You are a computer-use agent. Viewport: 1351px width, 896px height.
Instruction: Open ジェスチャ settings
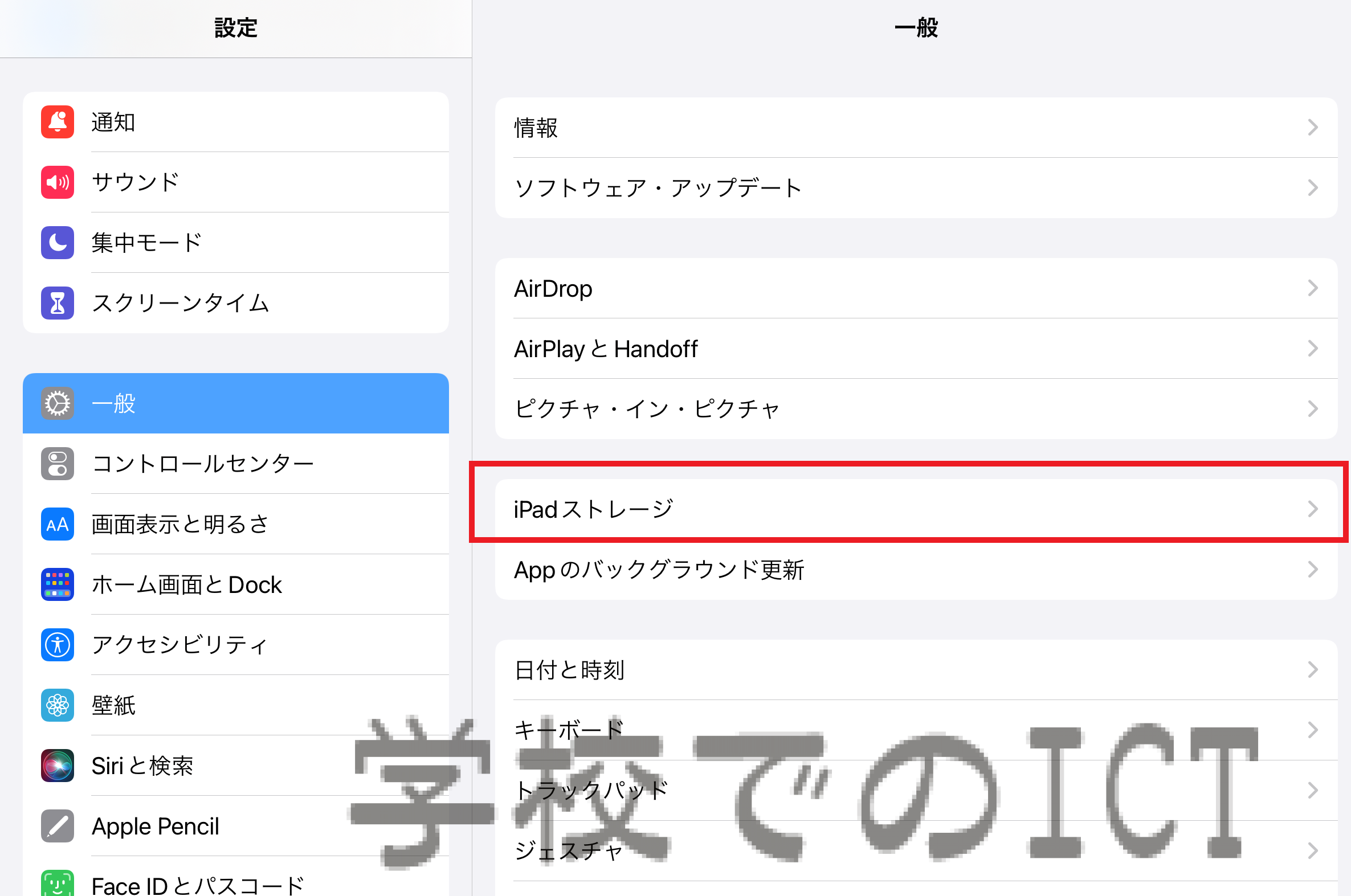[916, 851]
